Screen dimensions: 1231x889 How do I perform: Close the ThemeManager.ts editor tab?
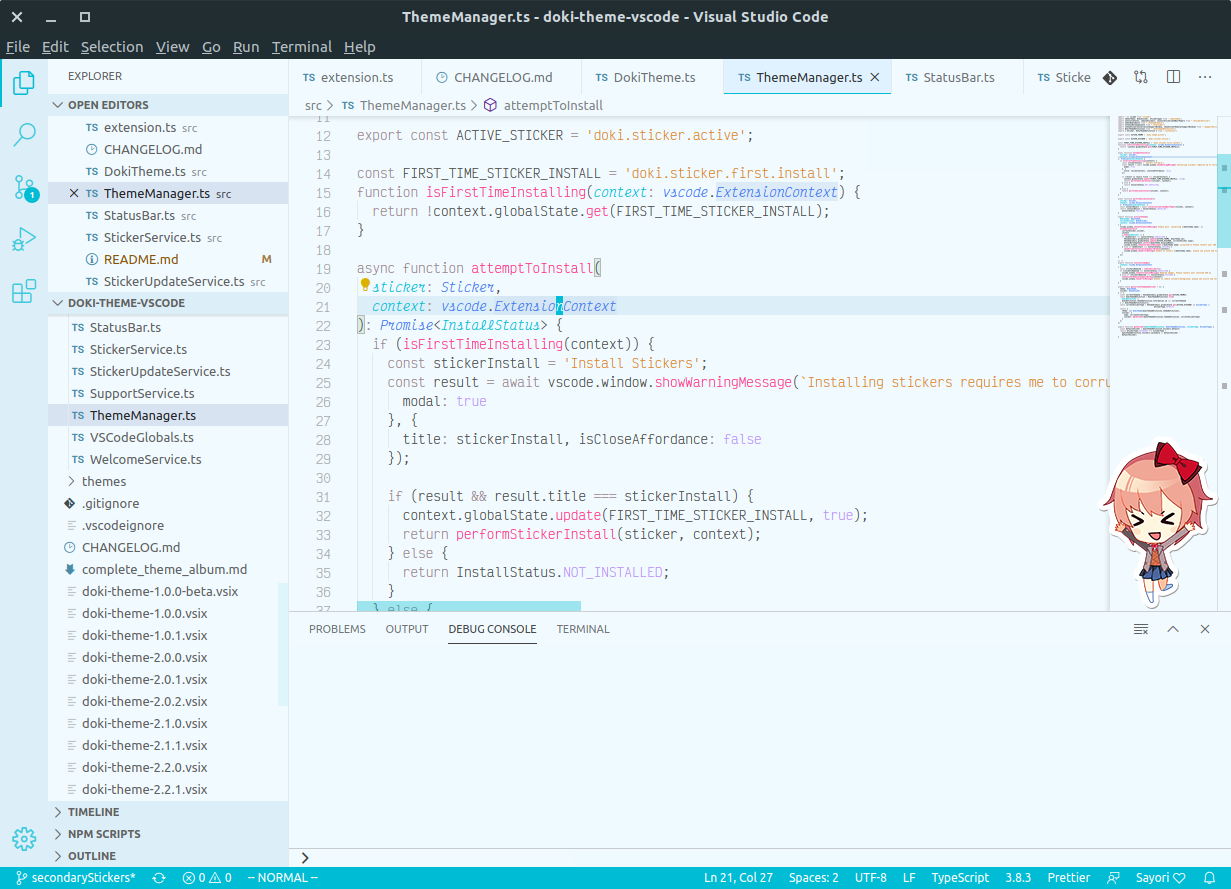click(875, 77)
